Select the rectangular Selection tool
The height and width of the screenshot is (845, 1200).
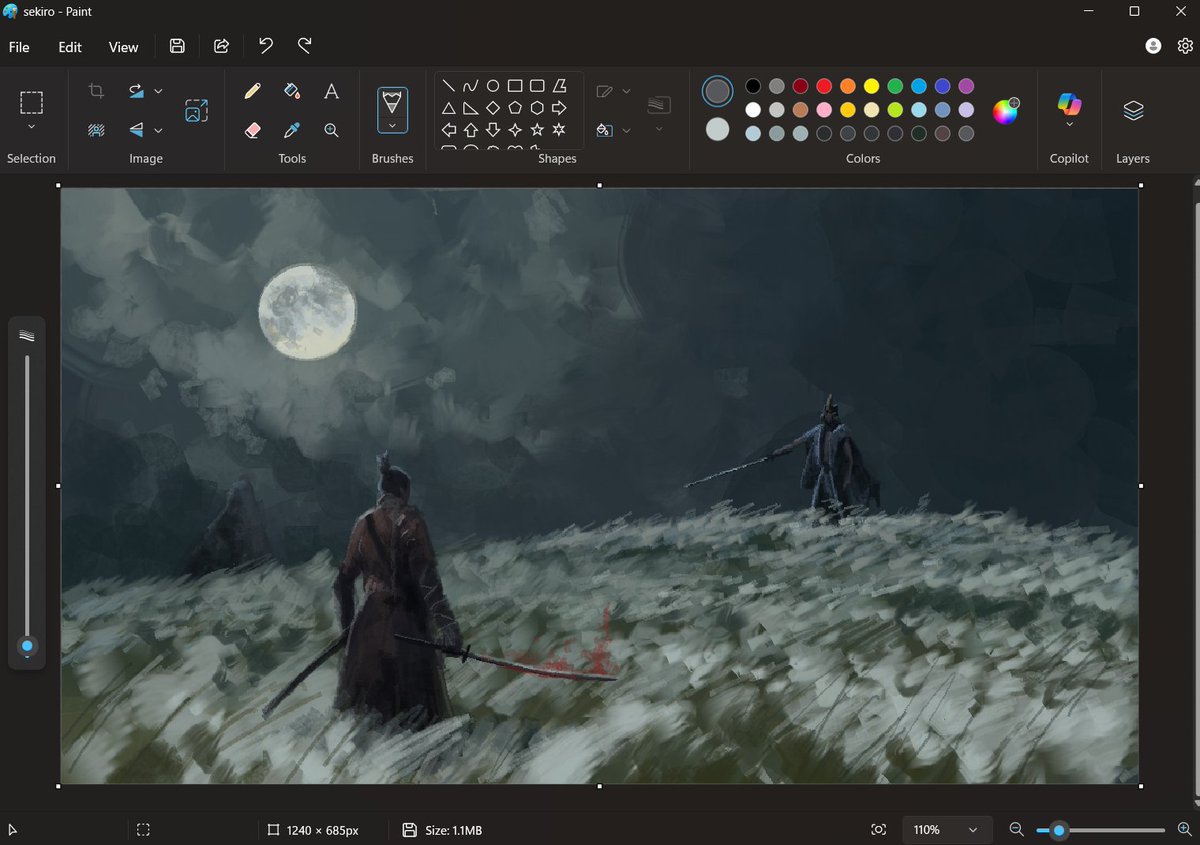(x=31, y=102)
